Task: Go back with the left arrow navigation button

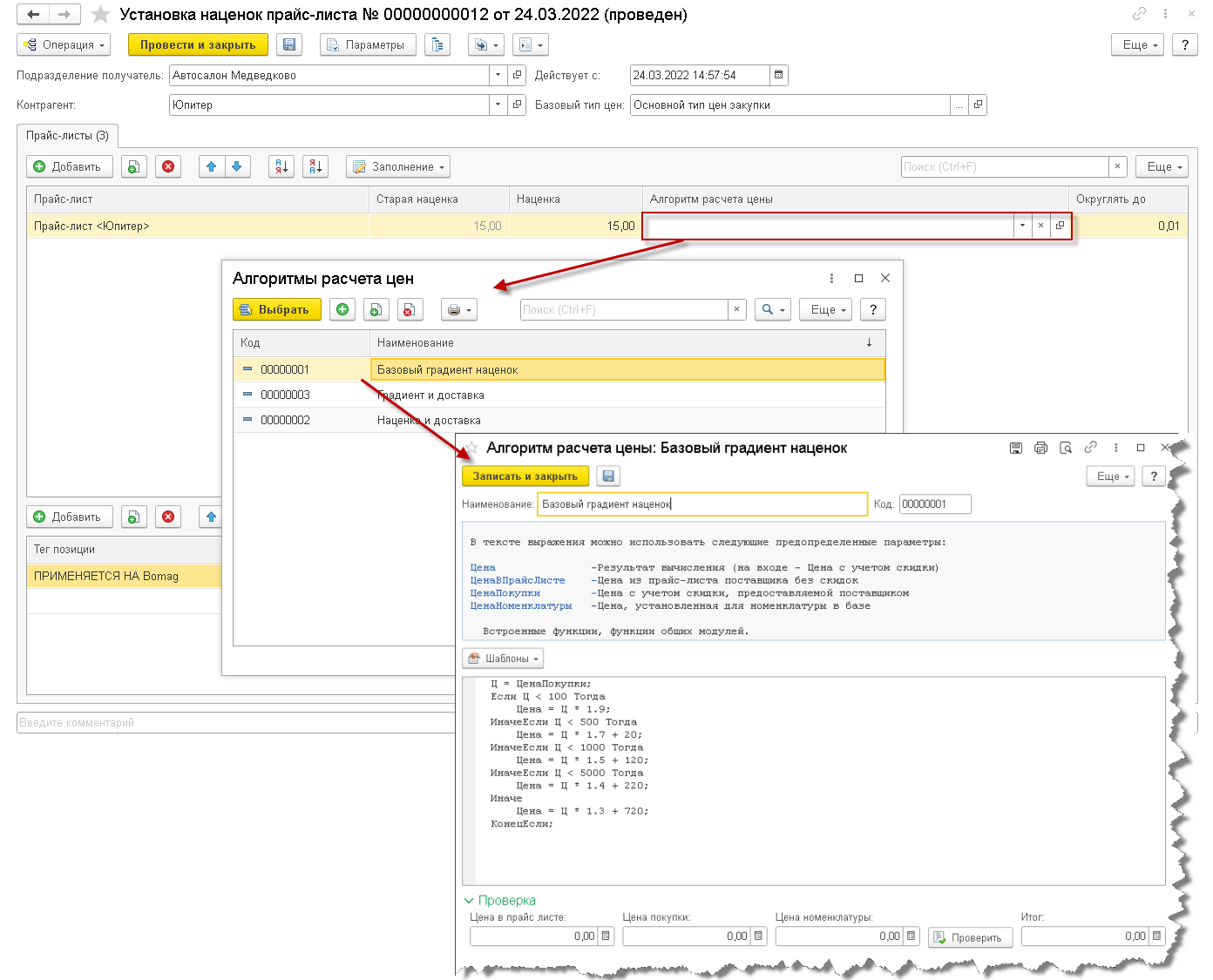Action: pyautogui.click(x=33, y=15)
